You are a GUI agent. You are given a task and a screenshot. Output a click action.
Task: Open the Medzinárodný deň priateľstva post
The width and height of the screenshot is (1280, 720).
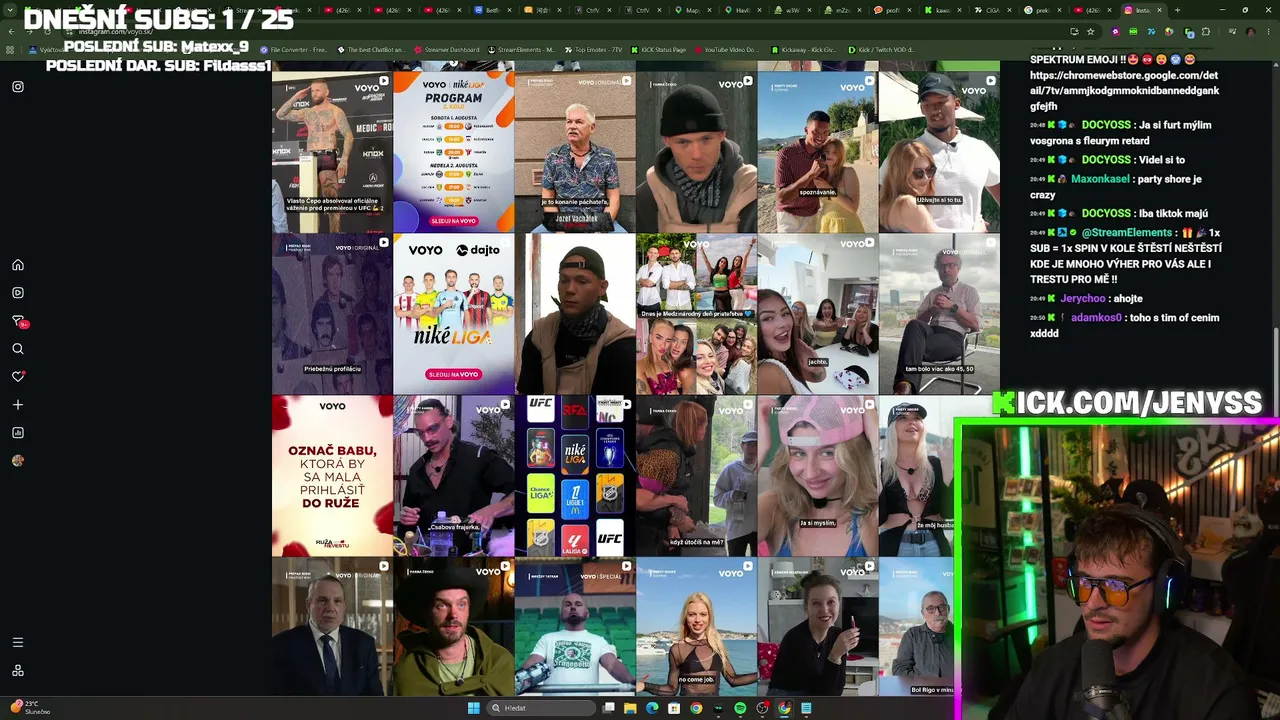[696, 314]
